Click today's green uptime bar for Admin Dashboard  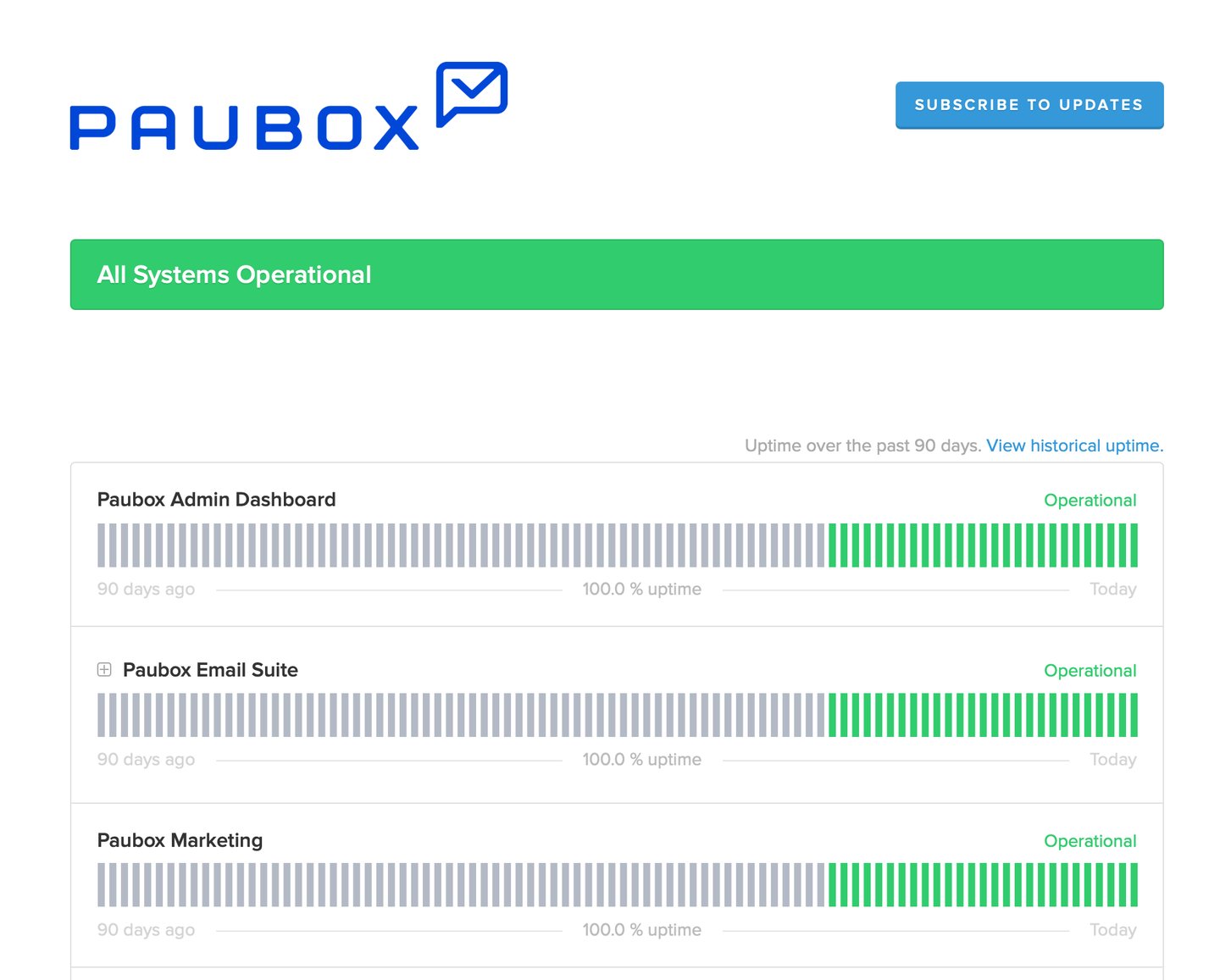1135,545
